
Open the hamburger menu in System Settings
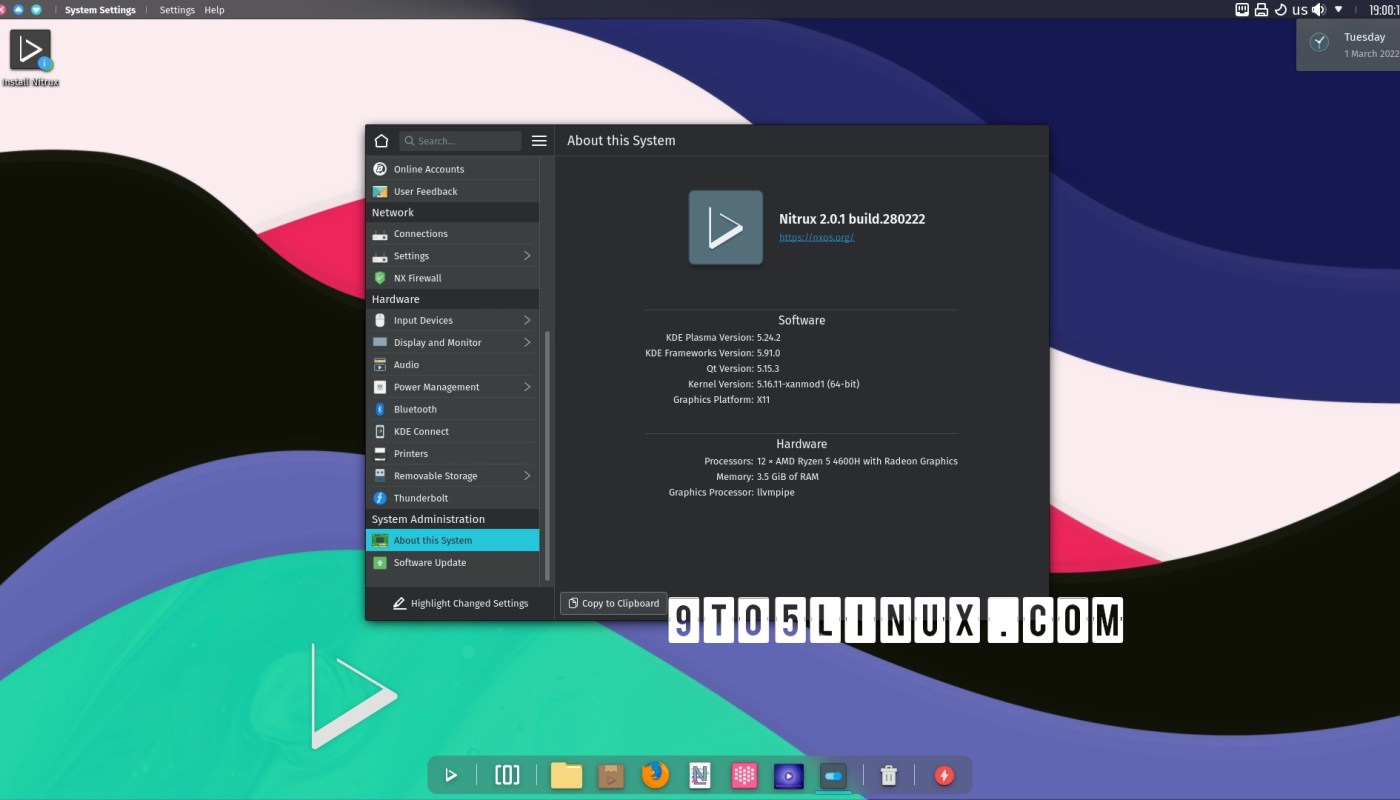coord(539,141)
